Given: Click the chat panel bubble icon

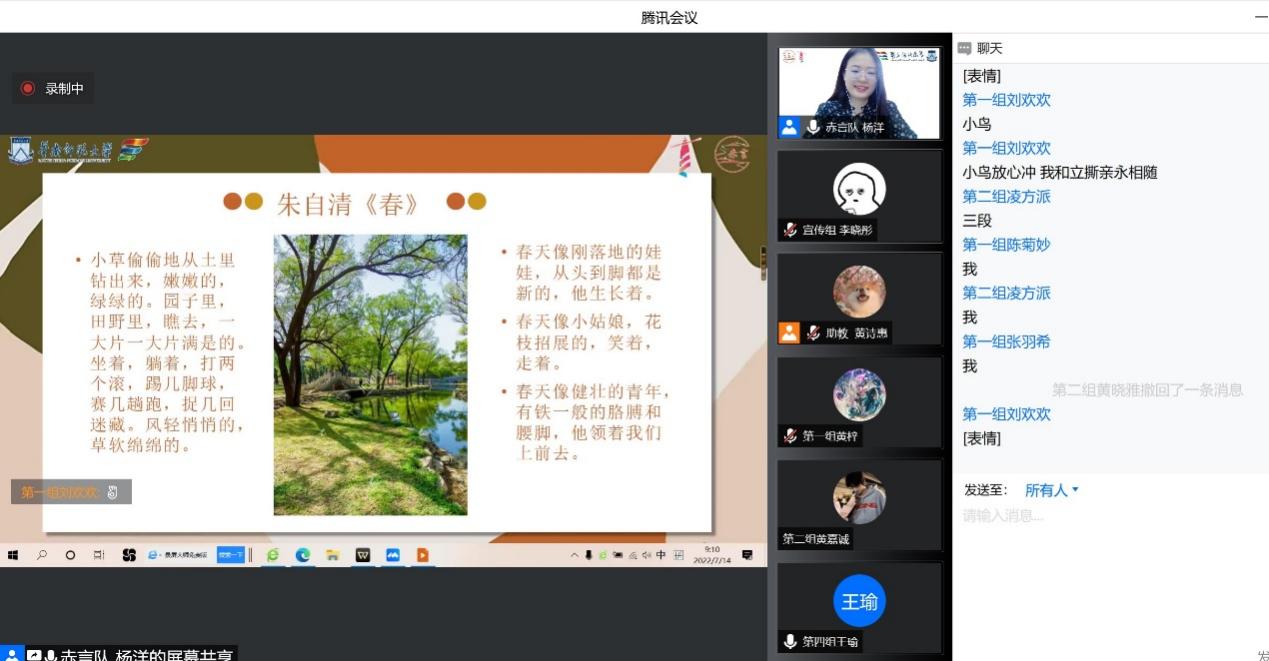Looking at the screenshot, I should pyautogui.click(x=964, y=48).
